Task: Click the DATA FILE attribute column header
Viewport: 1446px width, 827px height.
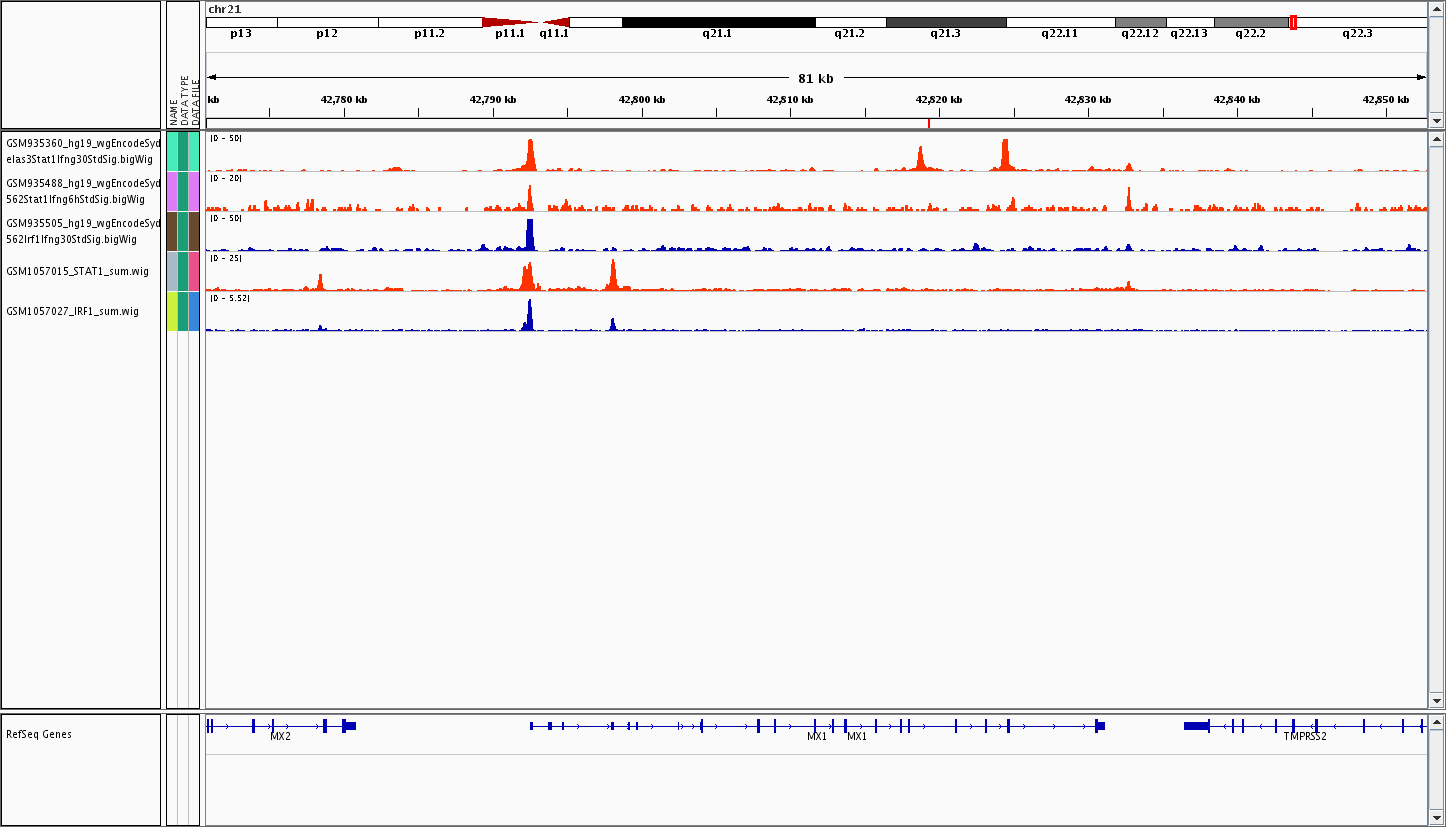Action: coord(195,102)
